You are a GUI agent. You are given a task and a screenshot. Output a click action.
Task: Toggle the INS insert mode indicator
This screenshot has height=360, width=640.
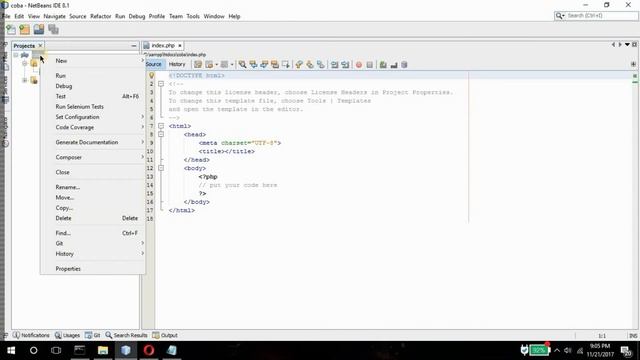coord(633,336)
